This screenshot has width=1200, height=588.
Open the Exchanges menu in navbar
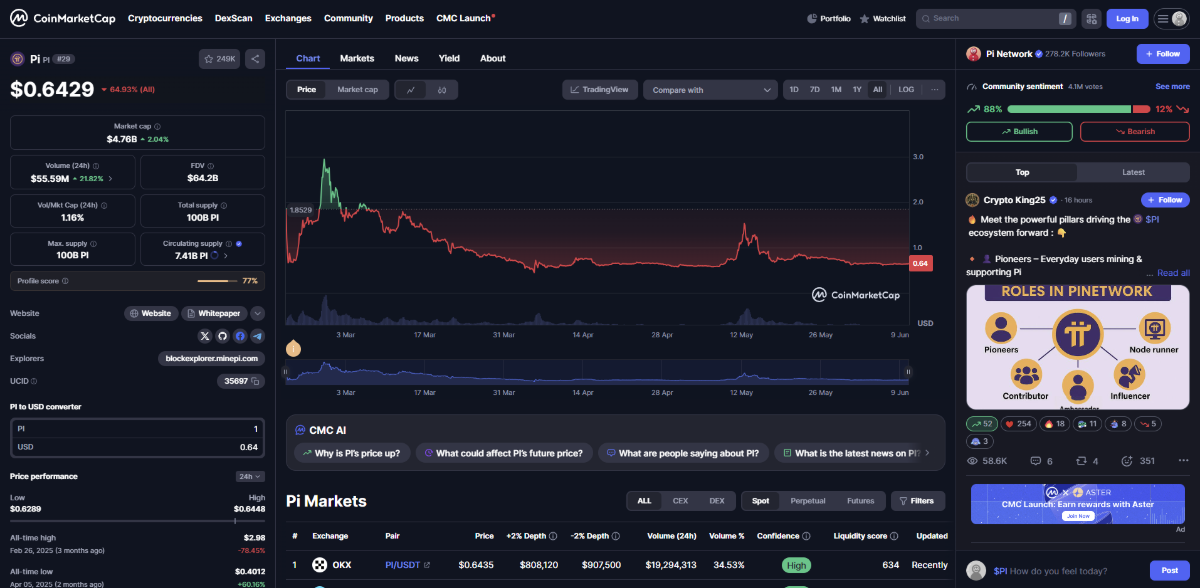pos(288,18)
